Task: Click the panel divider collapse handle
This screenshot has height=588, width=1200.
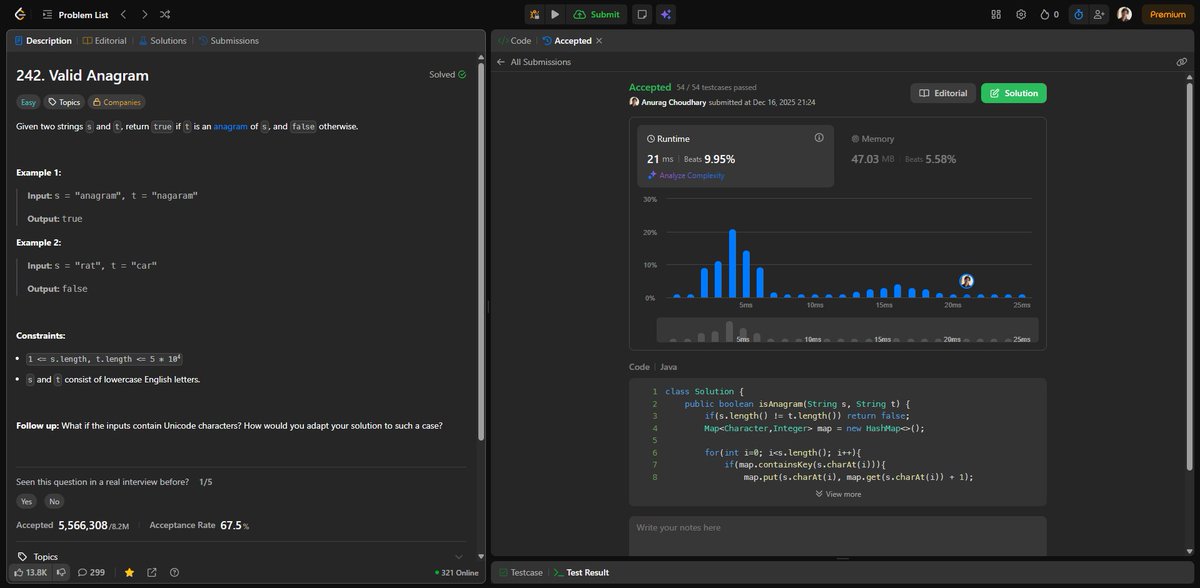Action: (488, 306)
